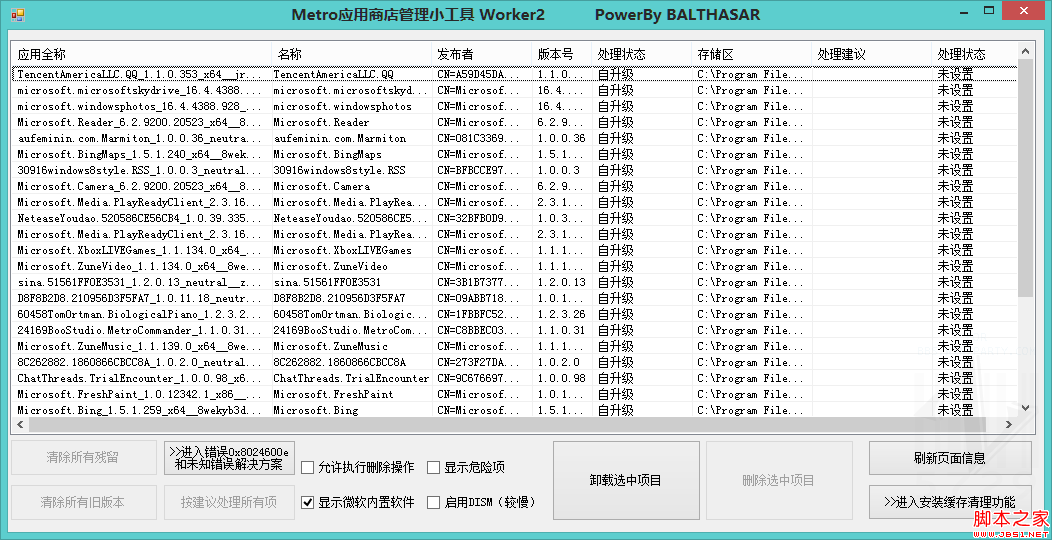
Task: Select Microsoft.ZuneMusic_1.1.139.0 row
Action: (514, 346)
